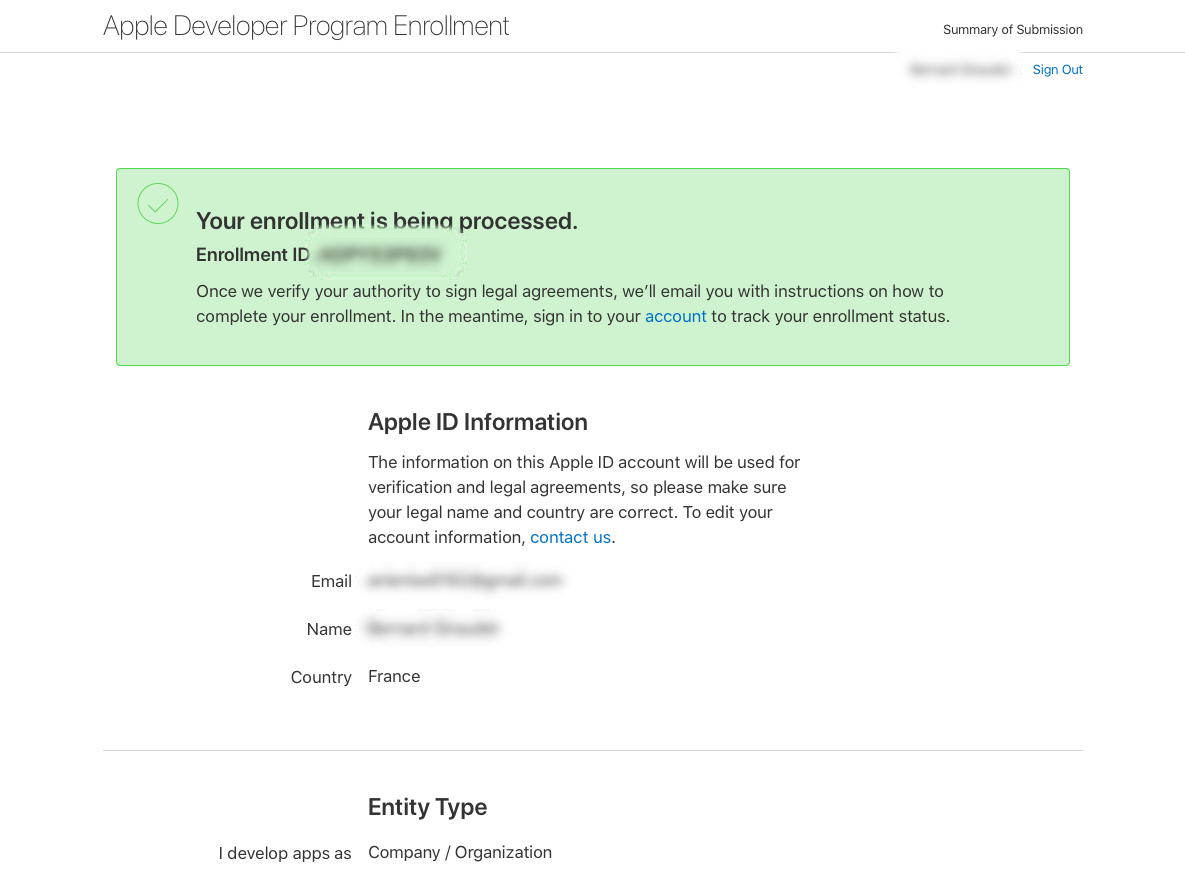Select the France country value

tap(394, 676)
